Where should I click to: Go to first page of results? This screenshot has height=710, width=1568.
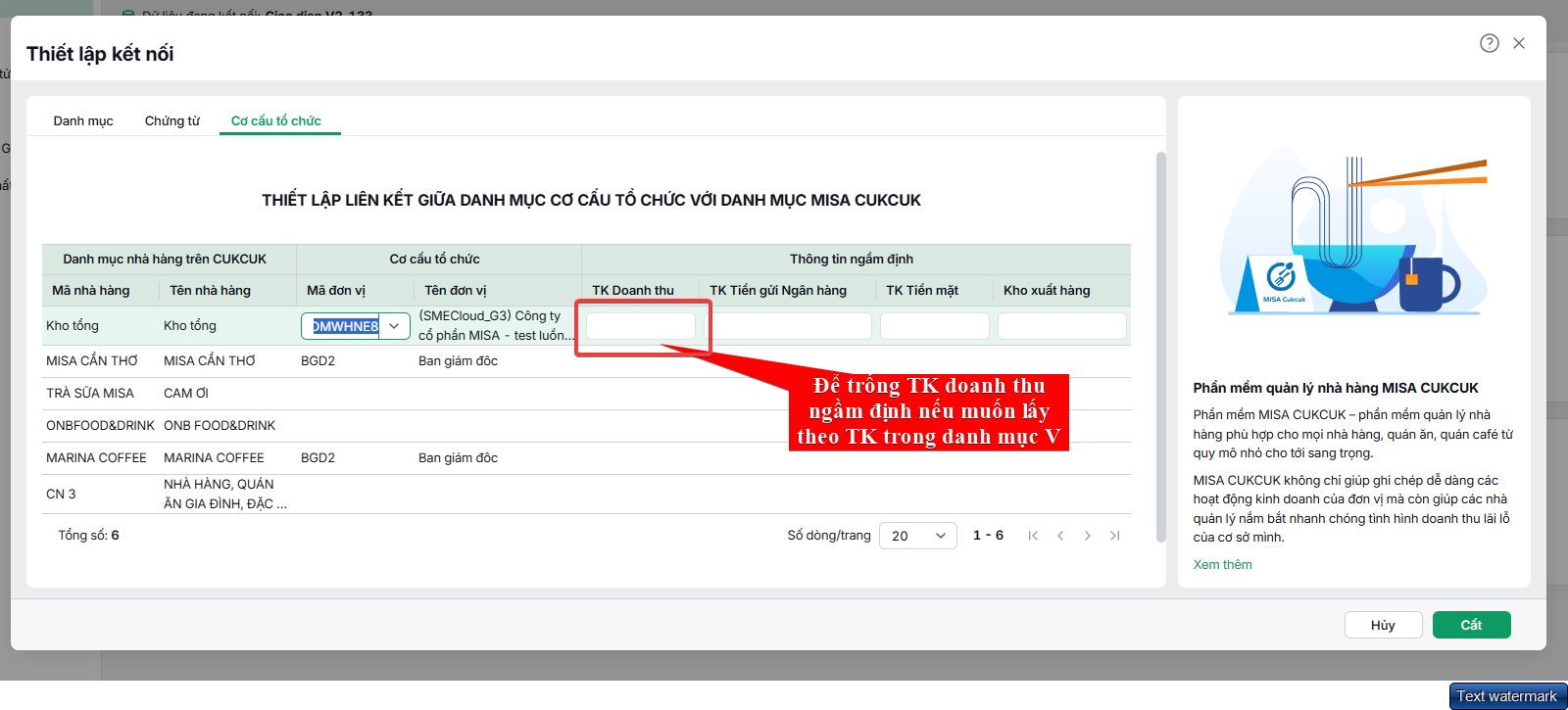1033,536
